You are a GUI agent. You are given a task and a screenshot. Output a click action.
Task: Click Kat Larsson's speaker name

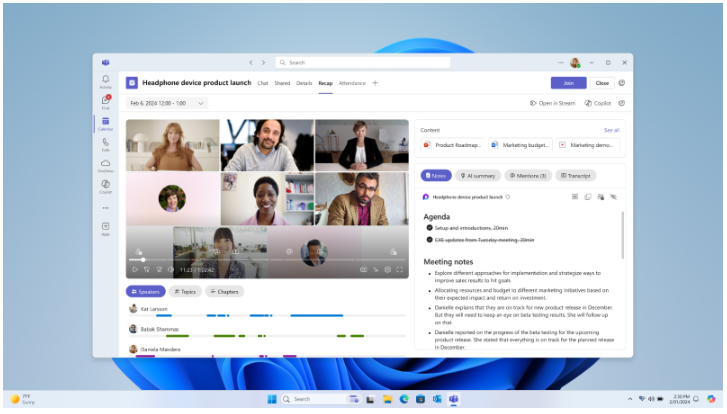pos(154,309)
